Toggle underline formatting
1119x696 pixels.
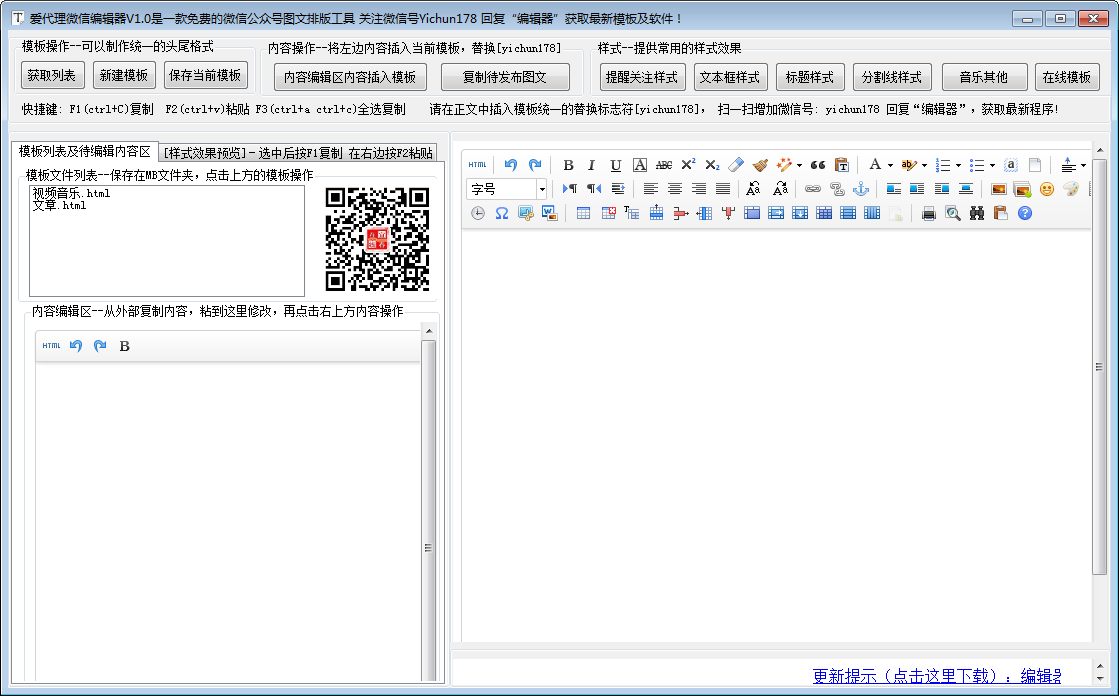[616, 165]
